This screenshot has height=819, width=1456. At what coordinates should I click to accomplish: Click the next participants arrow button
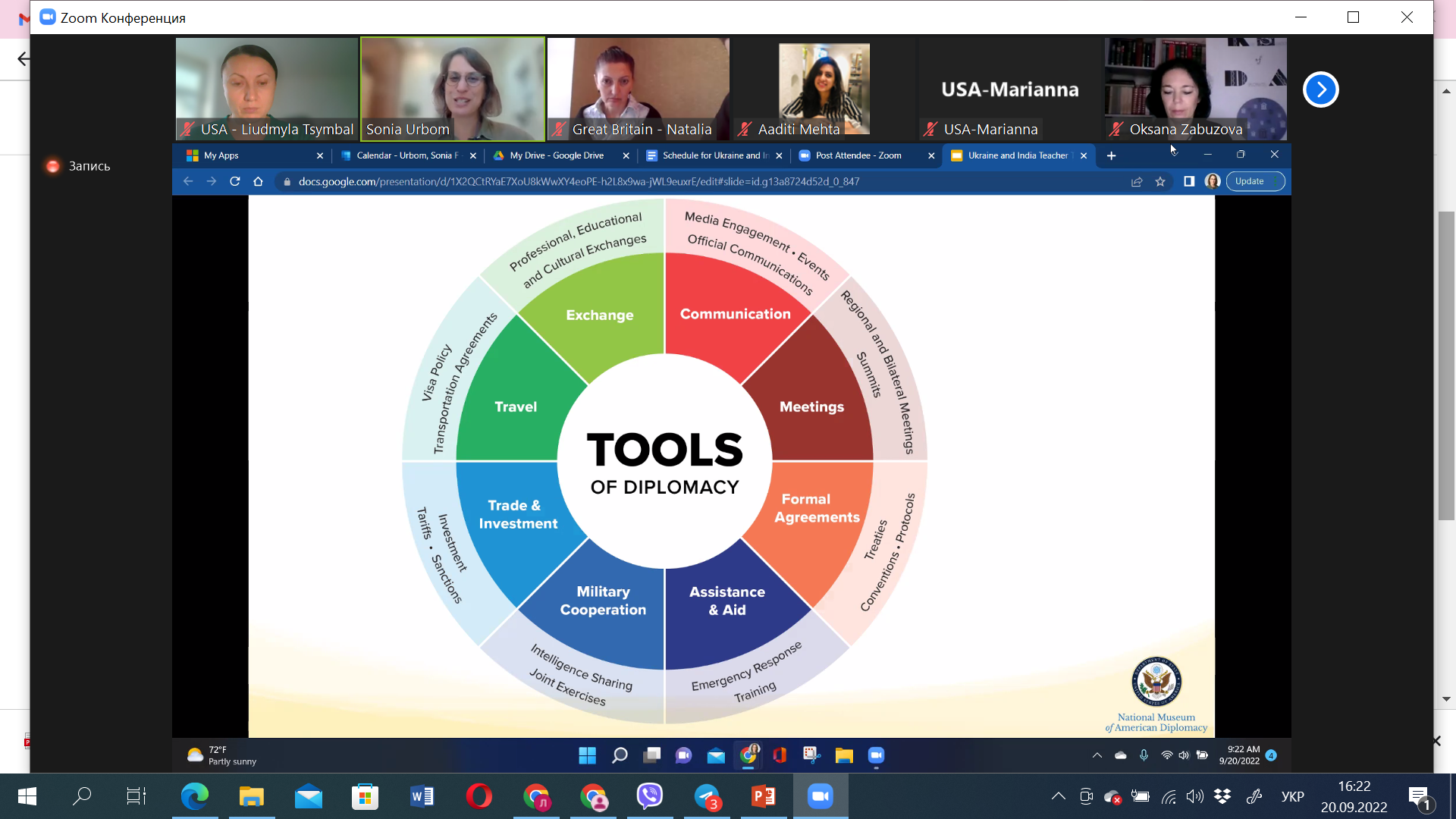[1320, 89]
